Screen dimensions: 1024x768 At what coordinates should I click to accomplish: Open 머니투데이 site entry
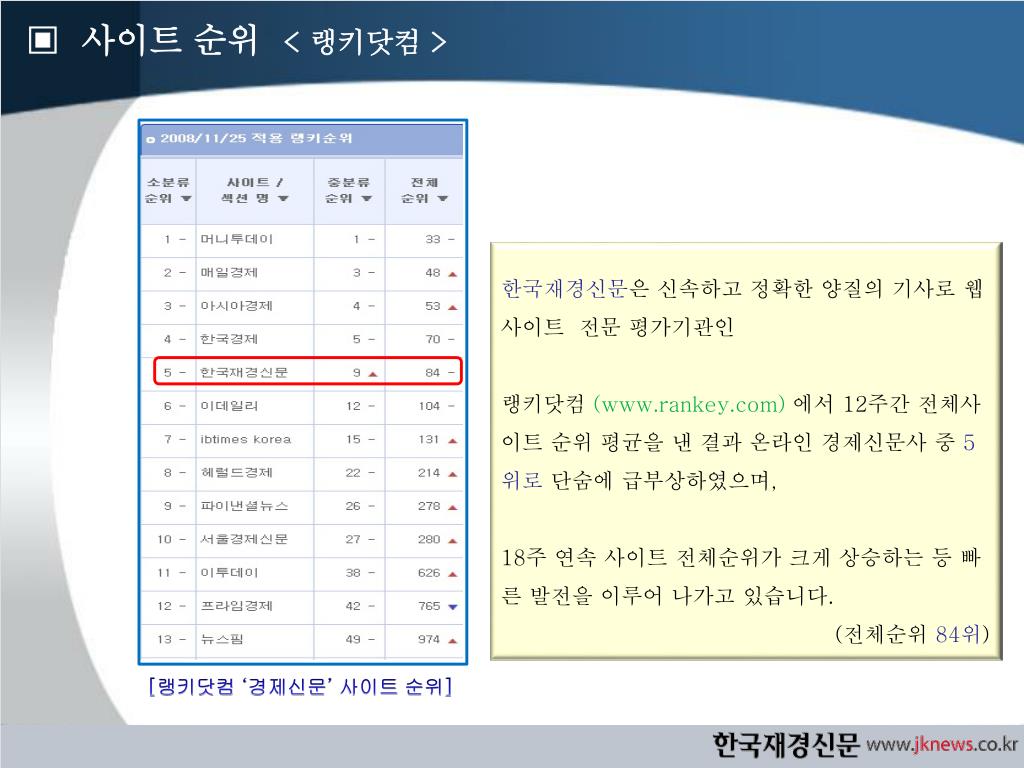pos(236,239)
